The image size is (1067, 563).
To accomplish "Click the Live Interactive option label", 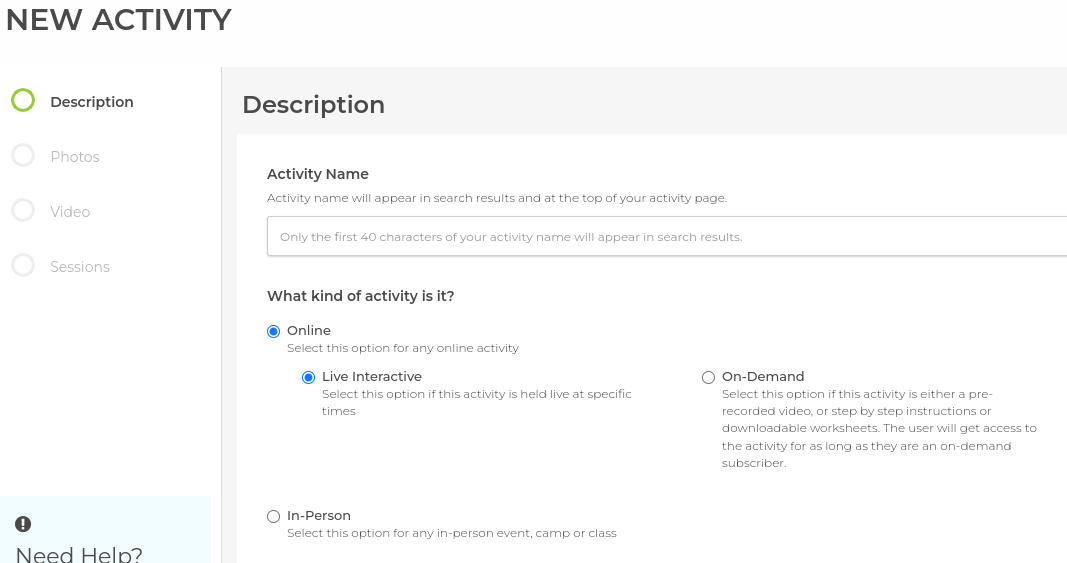I will pos(372,376).
